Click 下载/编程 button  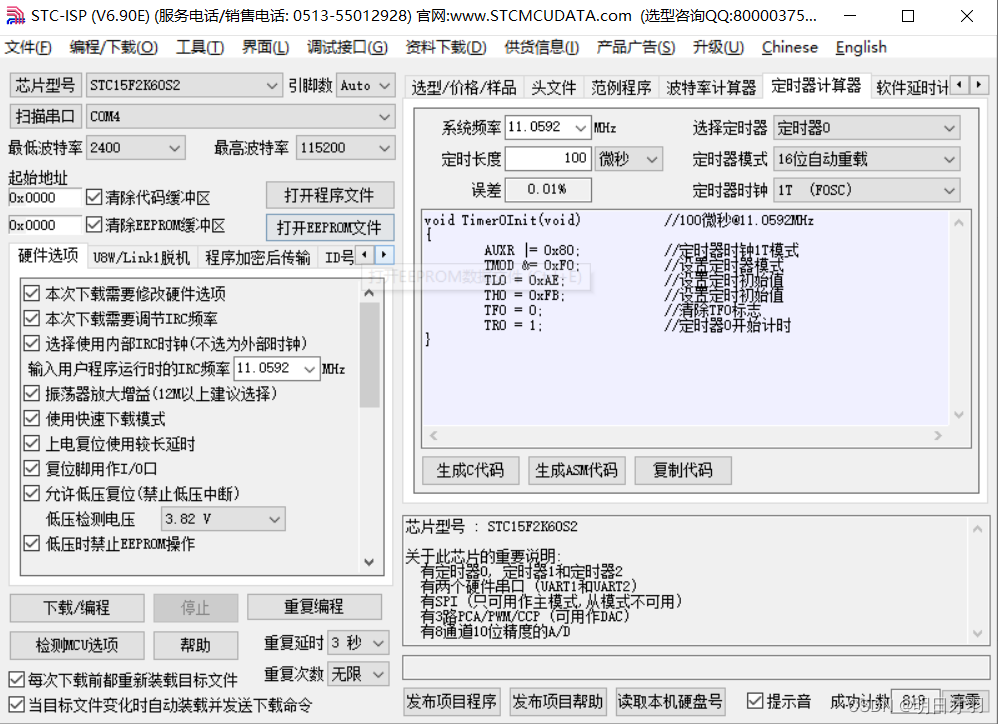77,608
